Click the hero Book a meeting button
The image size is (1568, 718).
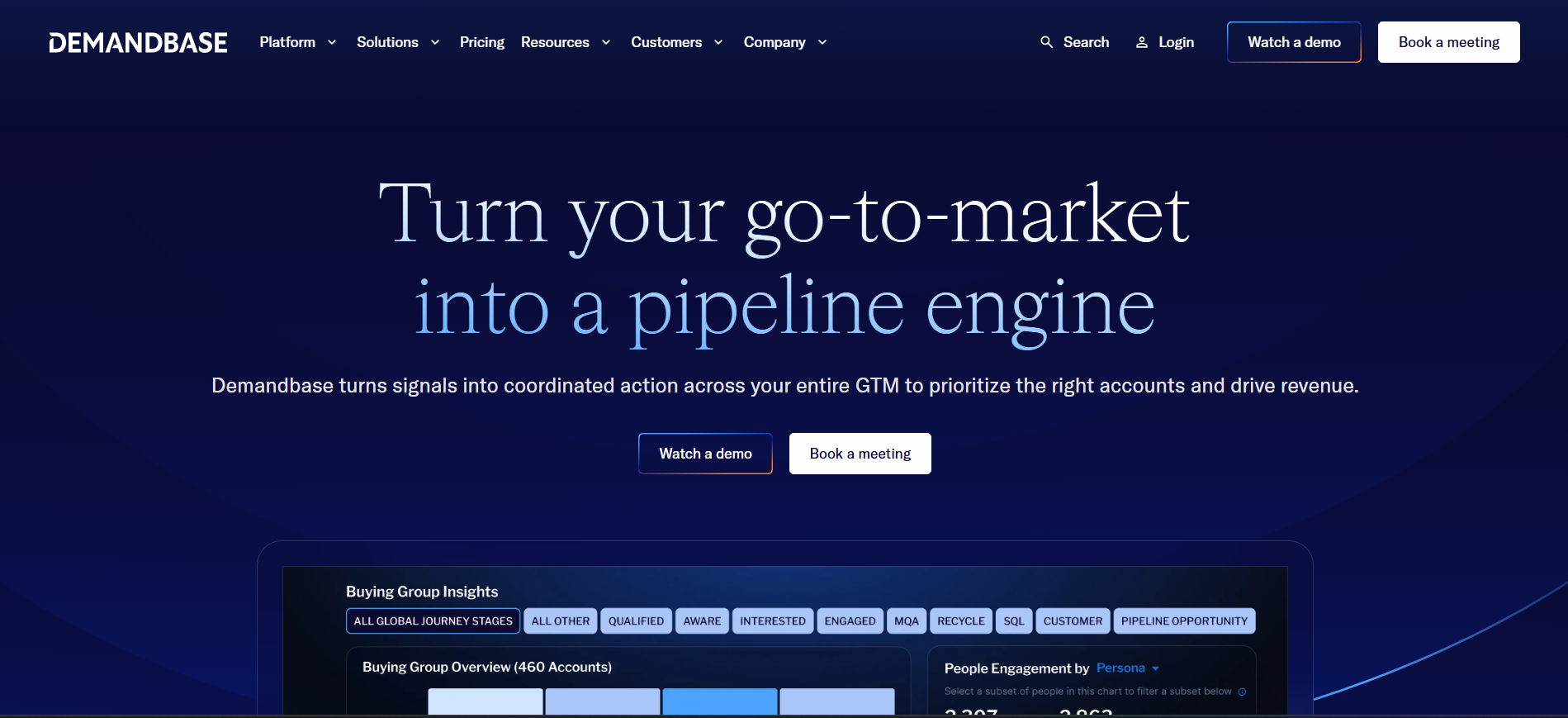point(860,454)
